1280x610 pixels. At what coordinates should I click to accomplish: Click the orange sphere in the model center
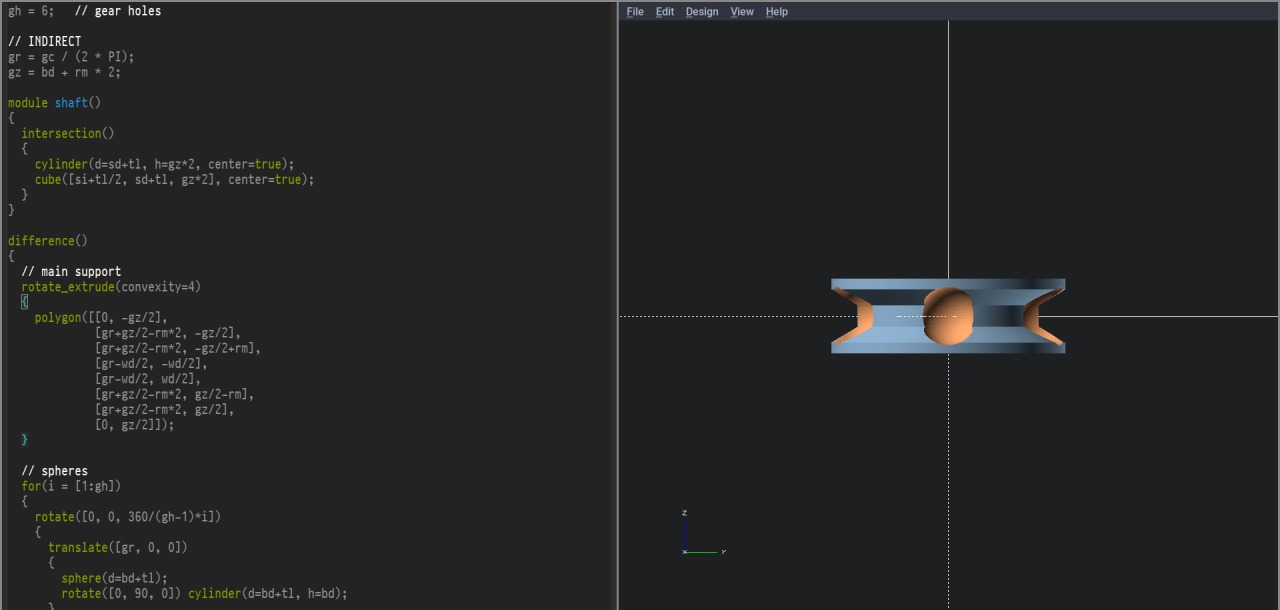point(947,315)
